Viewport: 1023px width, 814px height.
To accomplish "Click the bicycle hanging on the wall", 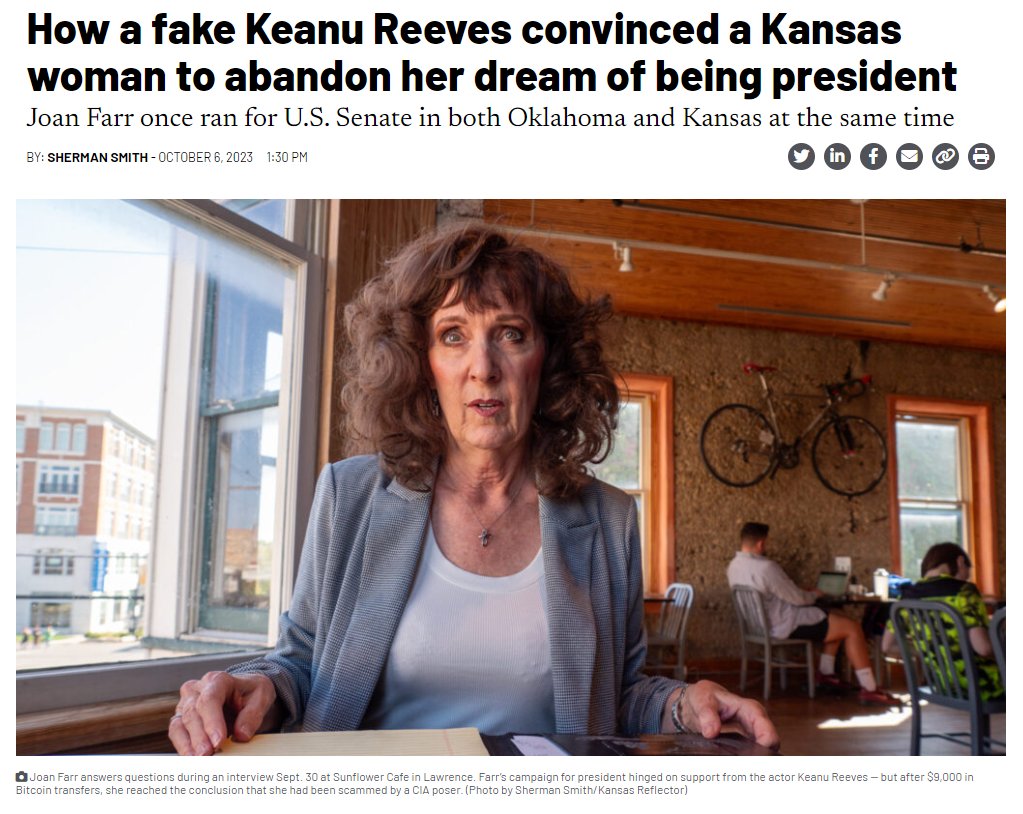I will coord(793,431).
